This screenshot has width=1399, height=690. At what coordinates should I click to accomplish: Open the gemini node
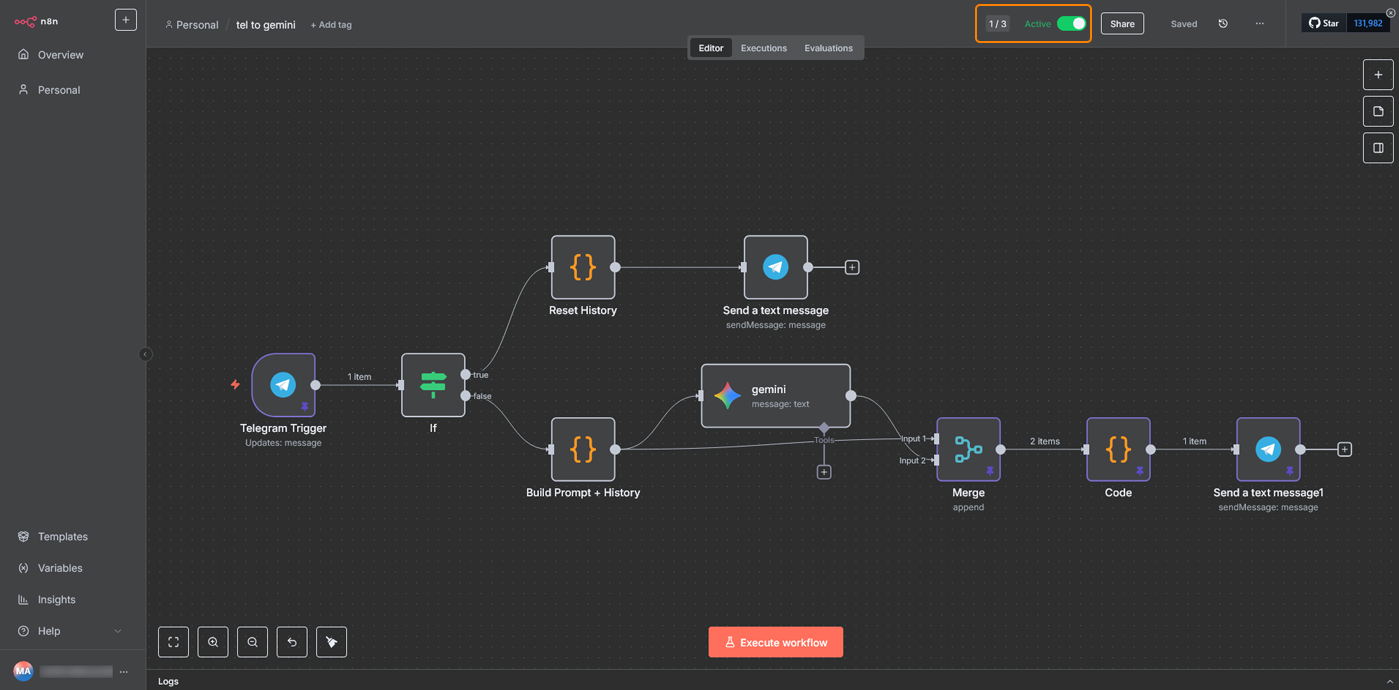[775, 396]
